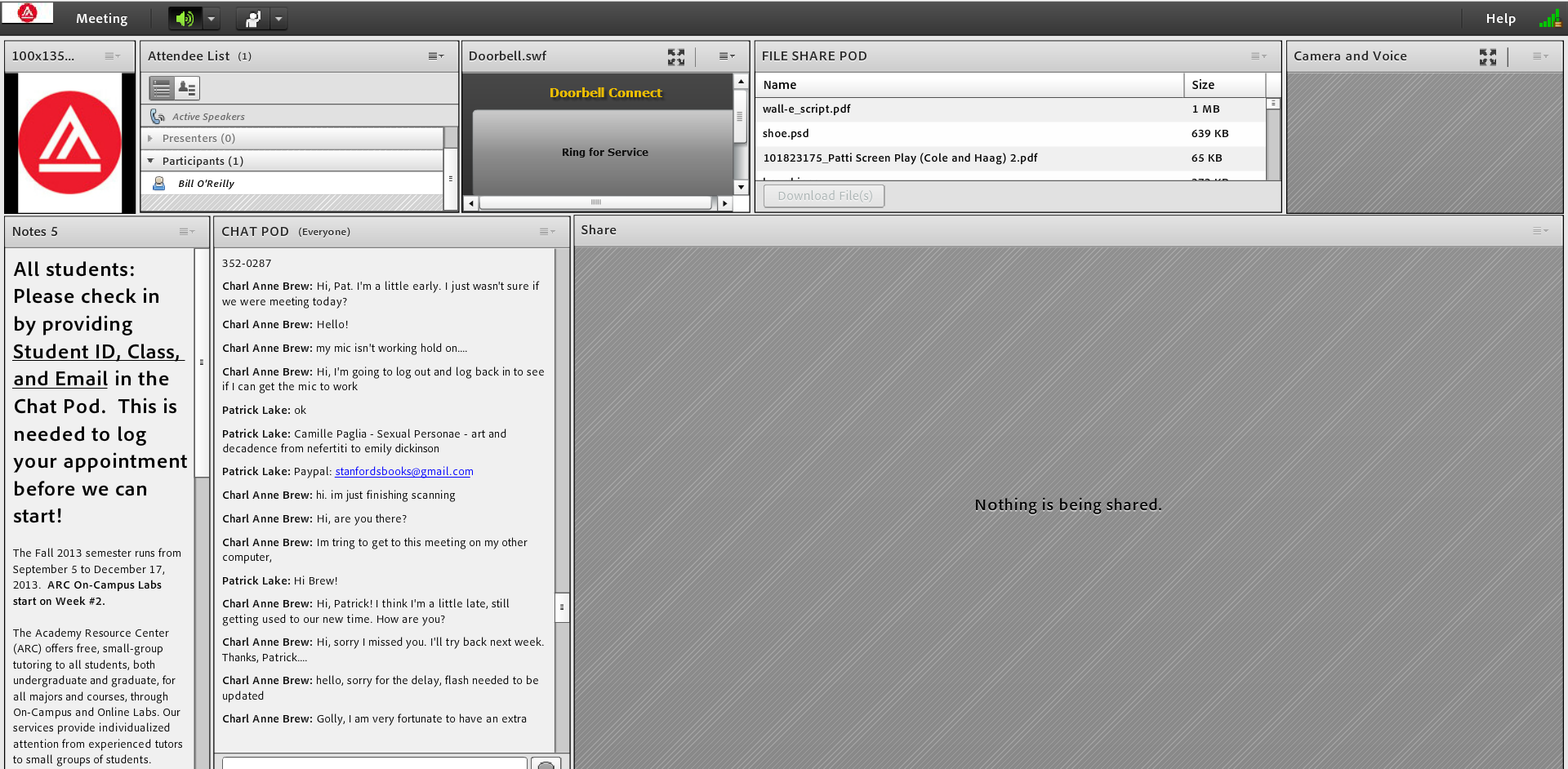1568x769 pixels.
Task: Maximize the Camera and Voice pod
Action: pyautogui.click(x=1488, y=56)
